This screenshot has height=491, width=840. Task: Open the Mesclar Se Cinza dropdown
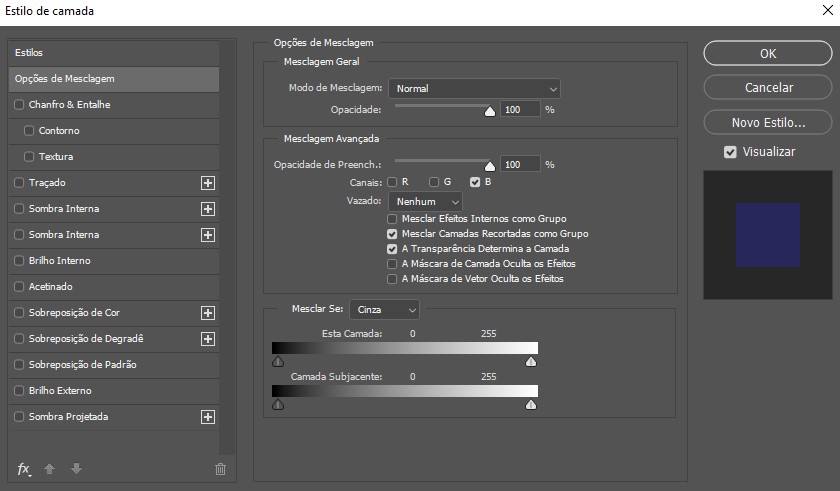[384, 309]
